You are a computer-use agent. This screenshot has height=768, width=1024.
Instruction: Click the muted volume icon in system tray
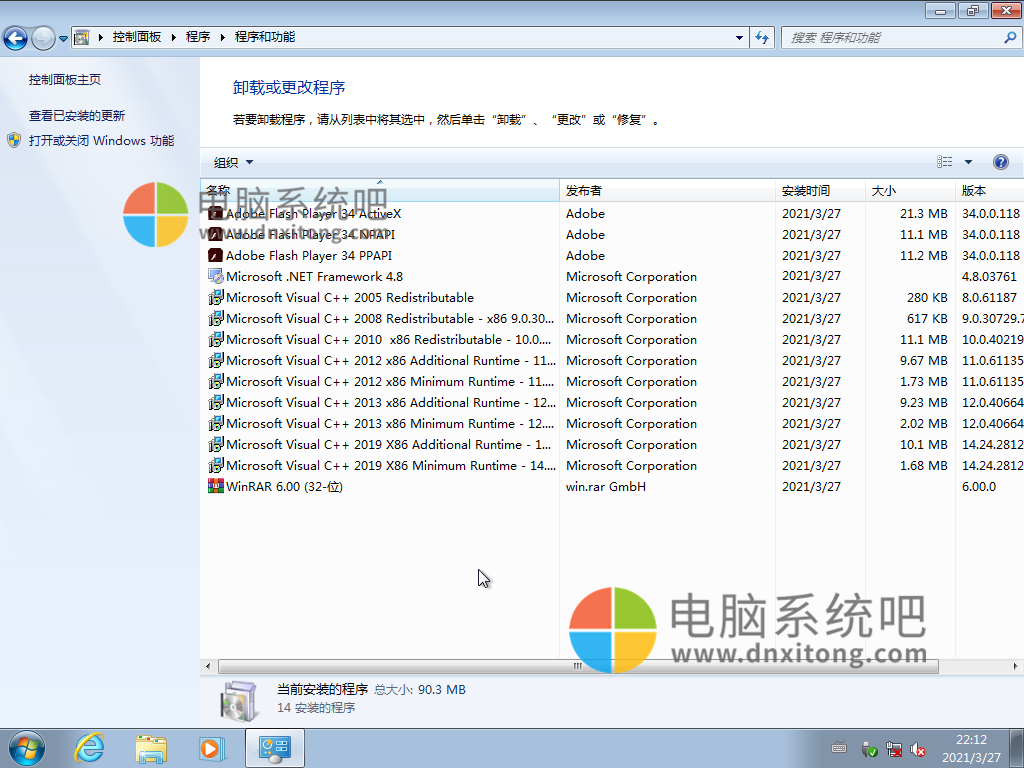point(920,749)
